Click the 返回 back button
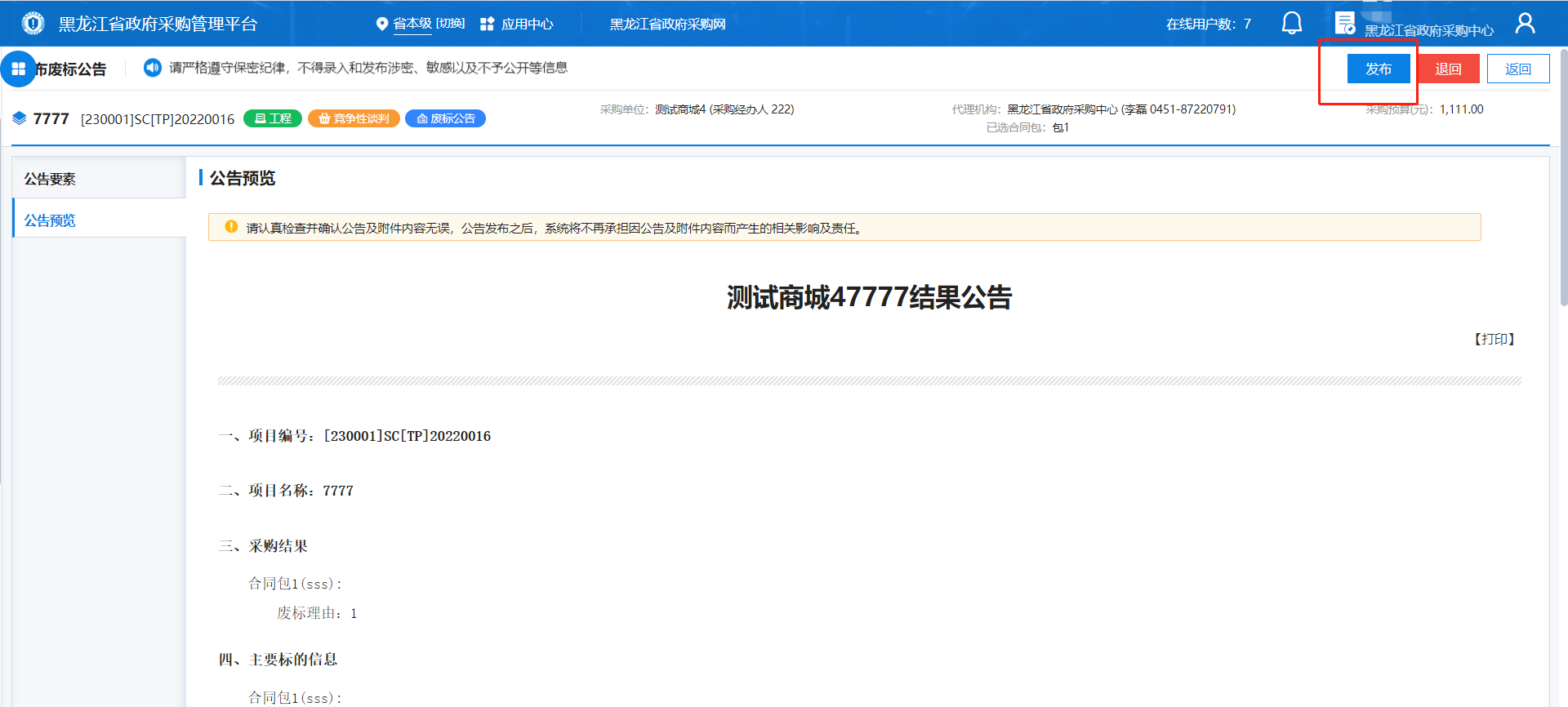The image size is (1568, 707). coord(1518,69)
